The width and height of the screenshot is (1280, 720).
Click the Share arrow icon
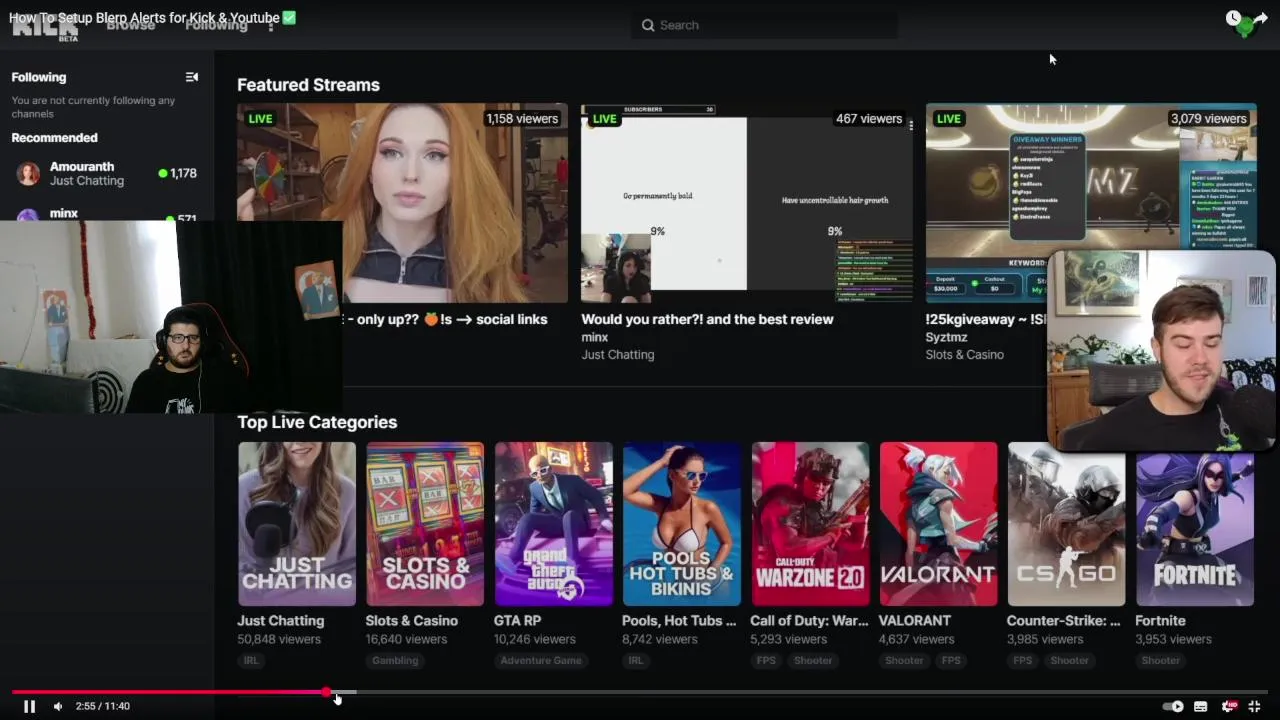click(x=1261, y=18)
